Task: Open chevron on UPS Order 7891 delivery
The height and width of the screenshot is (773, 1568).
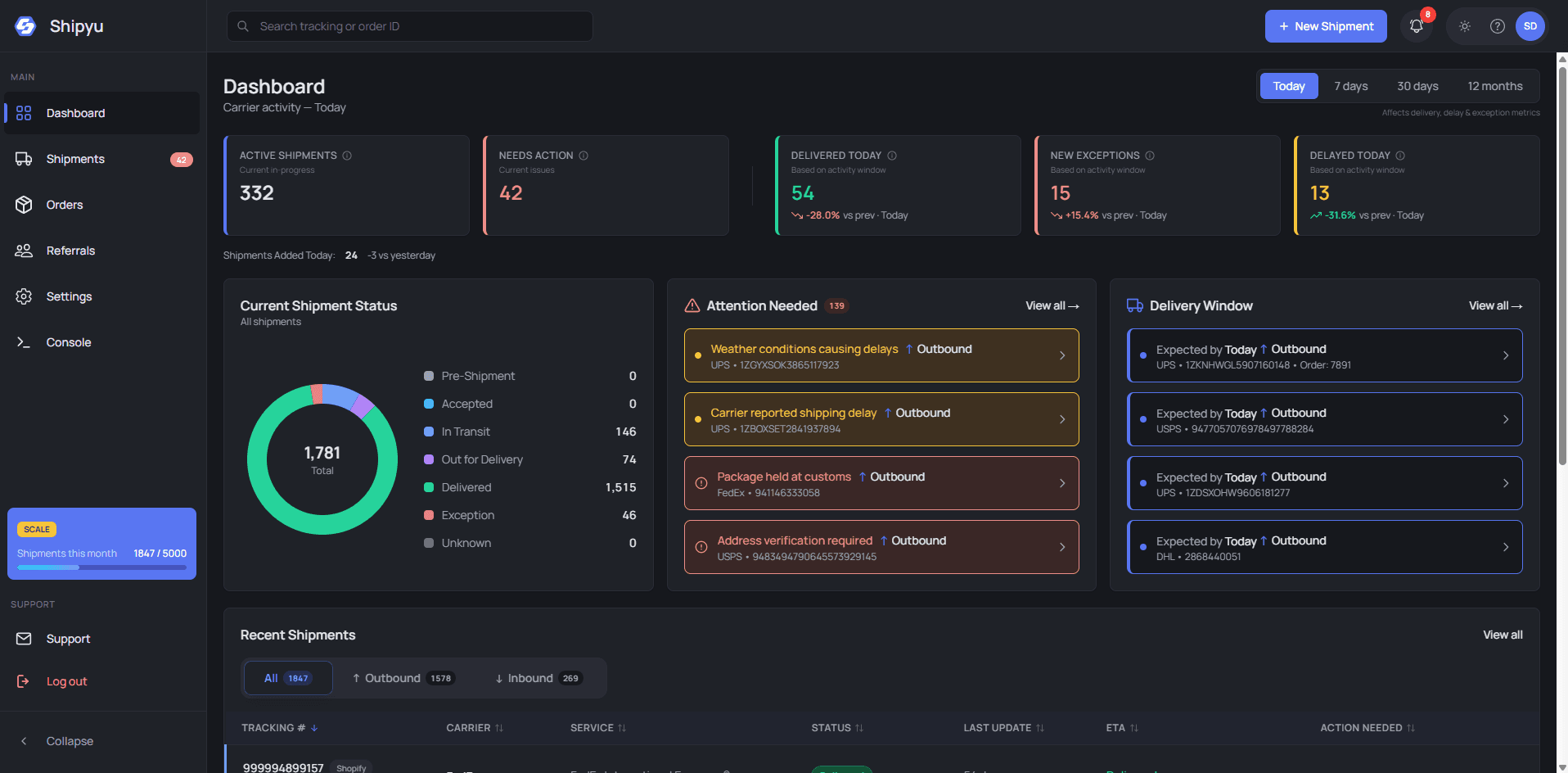Action: click(1506, 355)
